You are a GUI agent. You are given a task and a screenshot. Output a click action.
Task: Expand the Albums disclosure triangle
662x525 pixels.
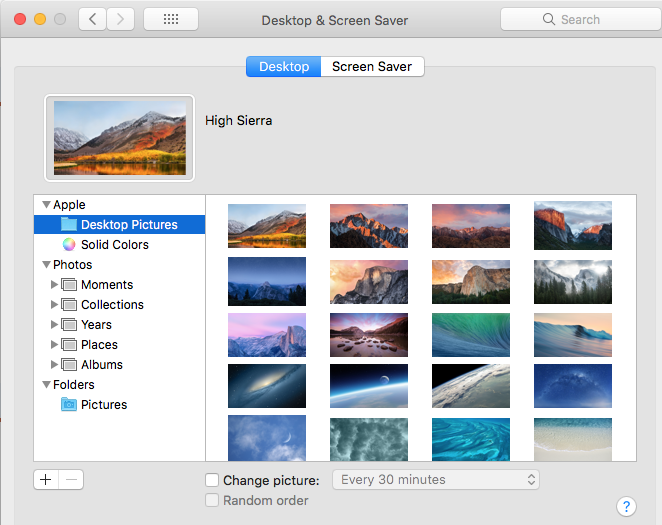54,364
